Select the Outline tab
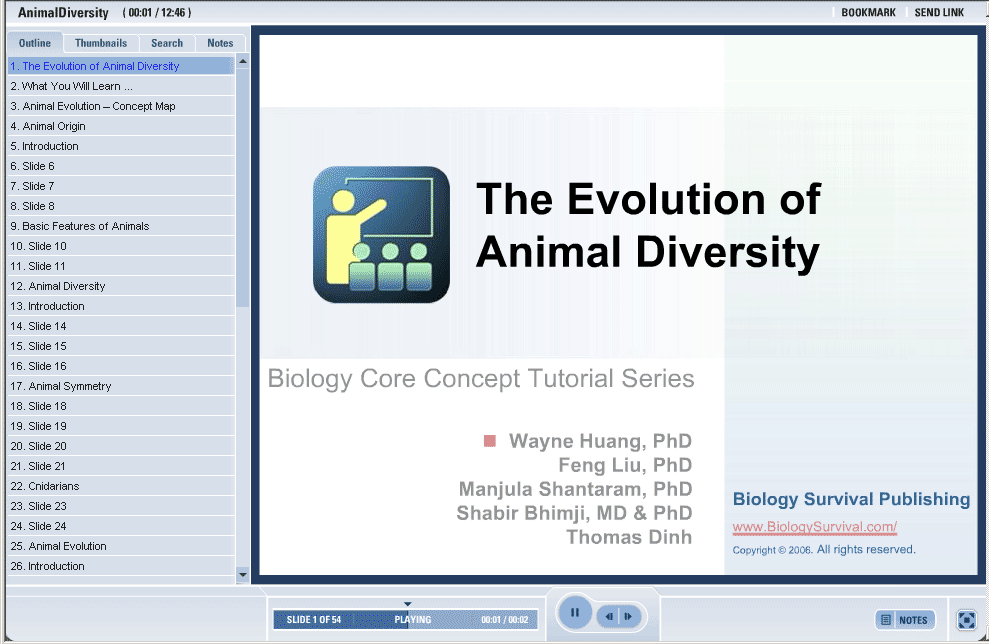The image size is (989, 644). [35, 43]
